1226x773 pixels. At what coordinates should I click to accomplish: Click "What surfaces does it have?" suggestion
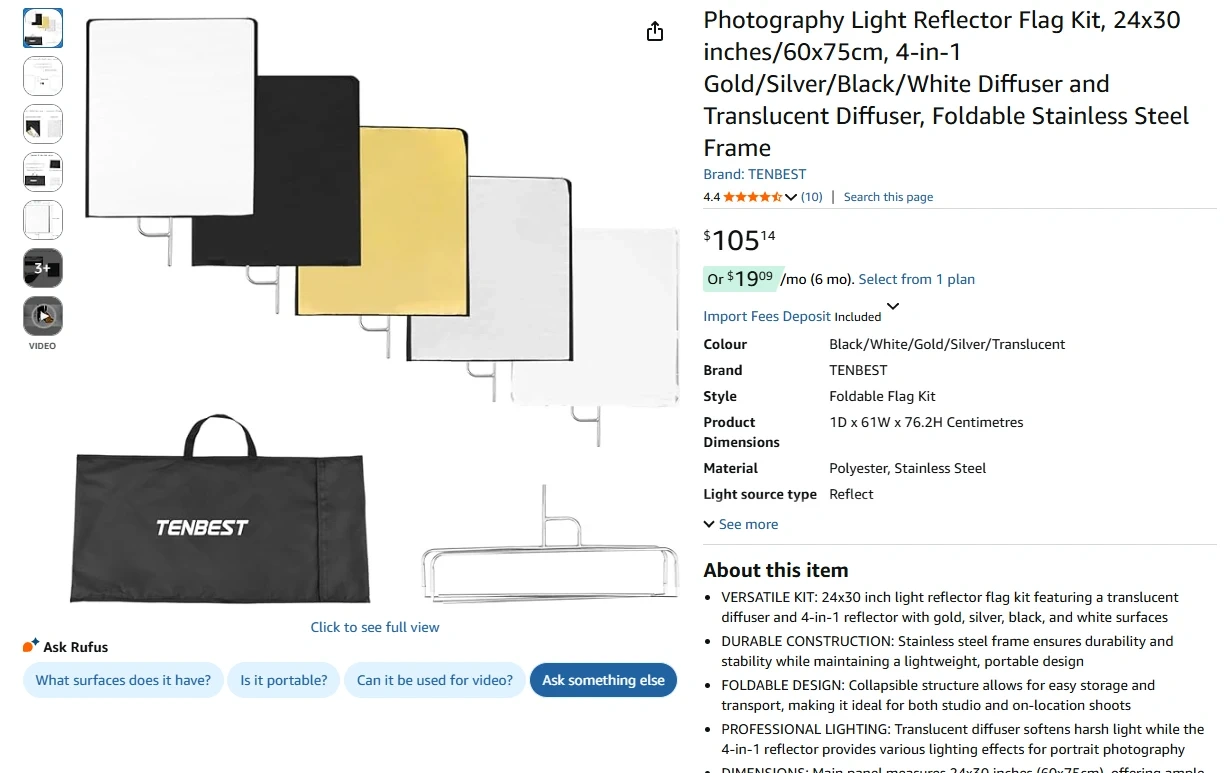[x=123, y=680]
